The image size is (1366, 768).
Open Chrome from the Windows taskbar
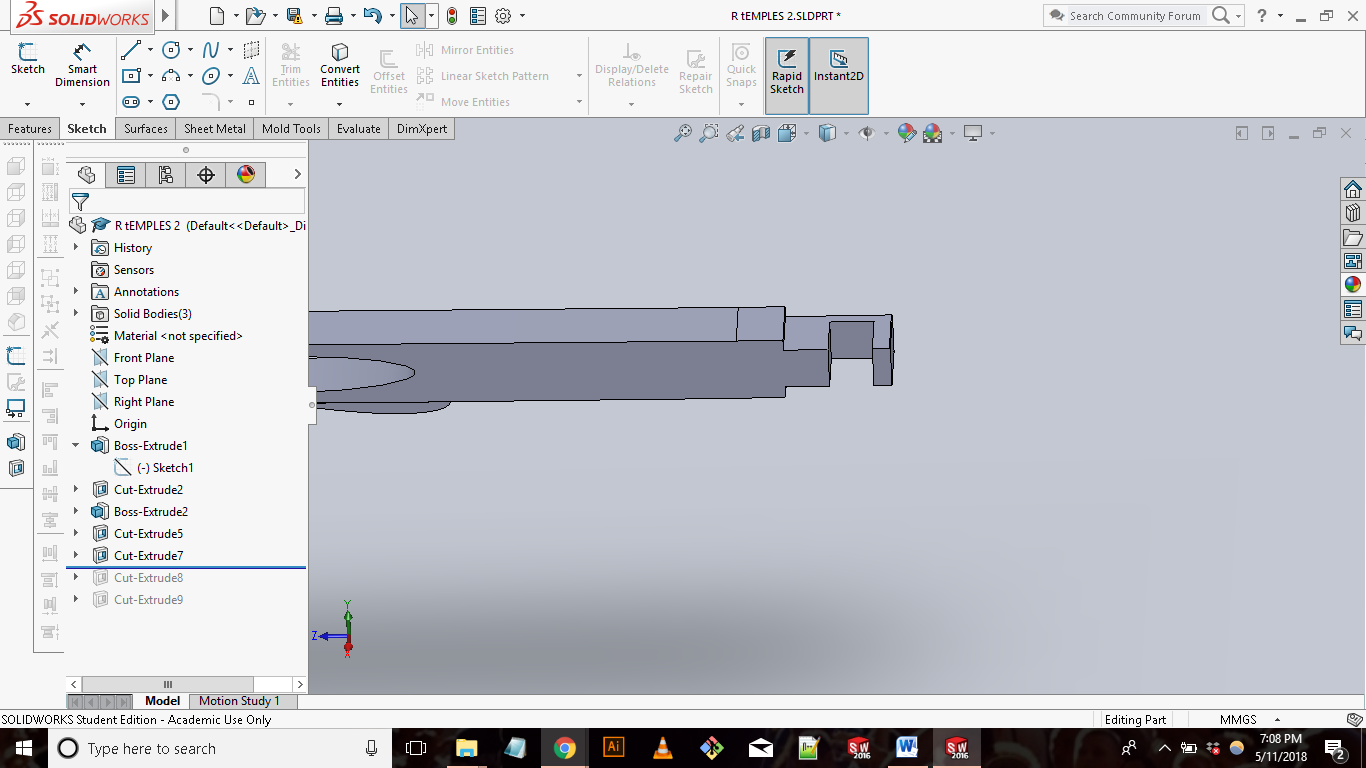tap(565, 748)
